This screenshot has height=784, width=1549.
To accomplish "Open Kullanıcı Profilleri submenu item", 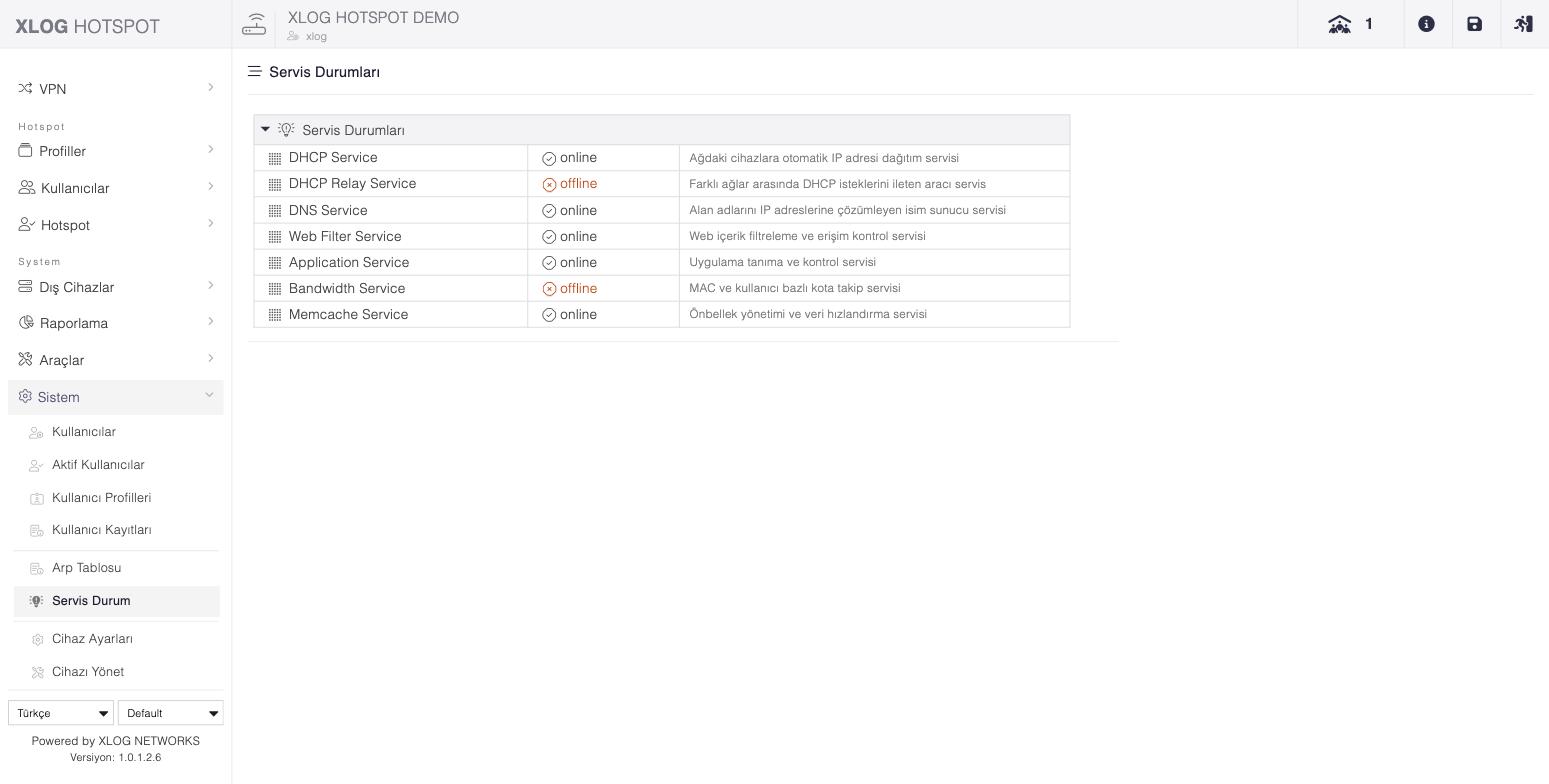I will (x=101, y=498).
